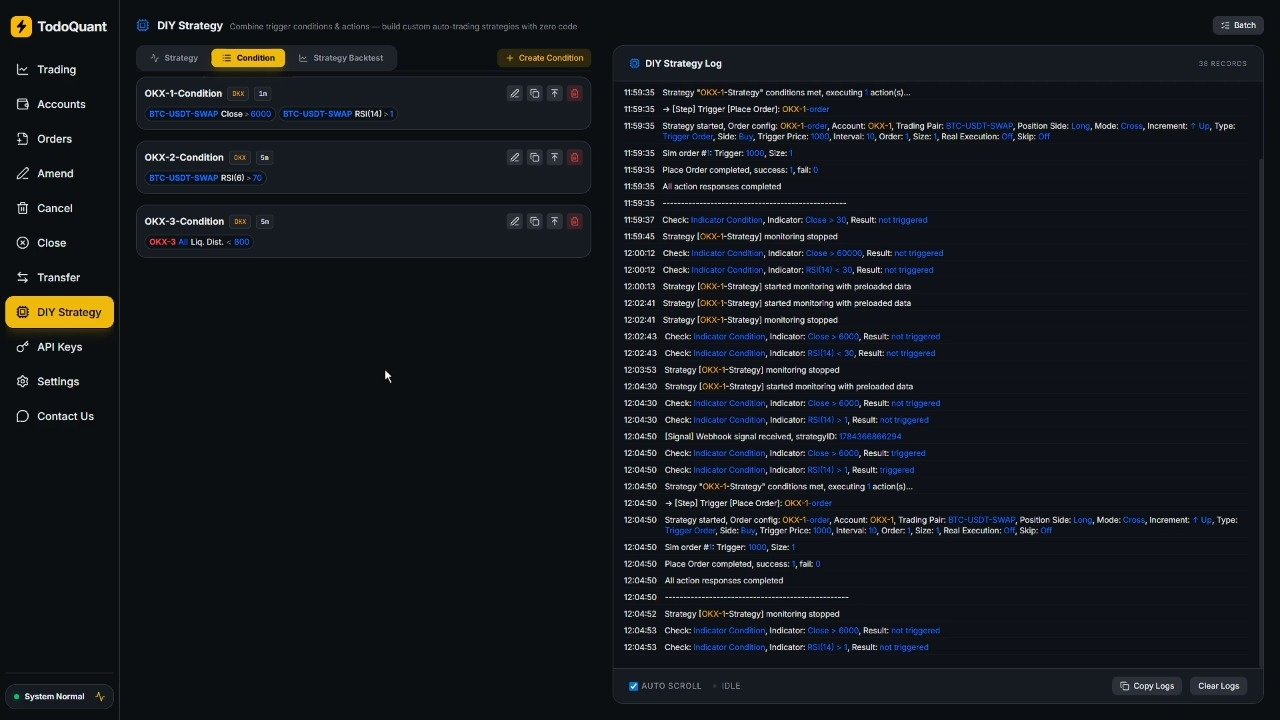
Task: Go to Orders page
Action: (59, 139)
